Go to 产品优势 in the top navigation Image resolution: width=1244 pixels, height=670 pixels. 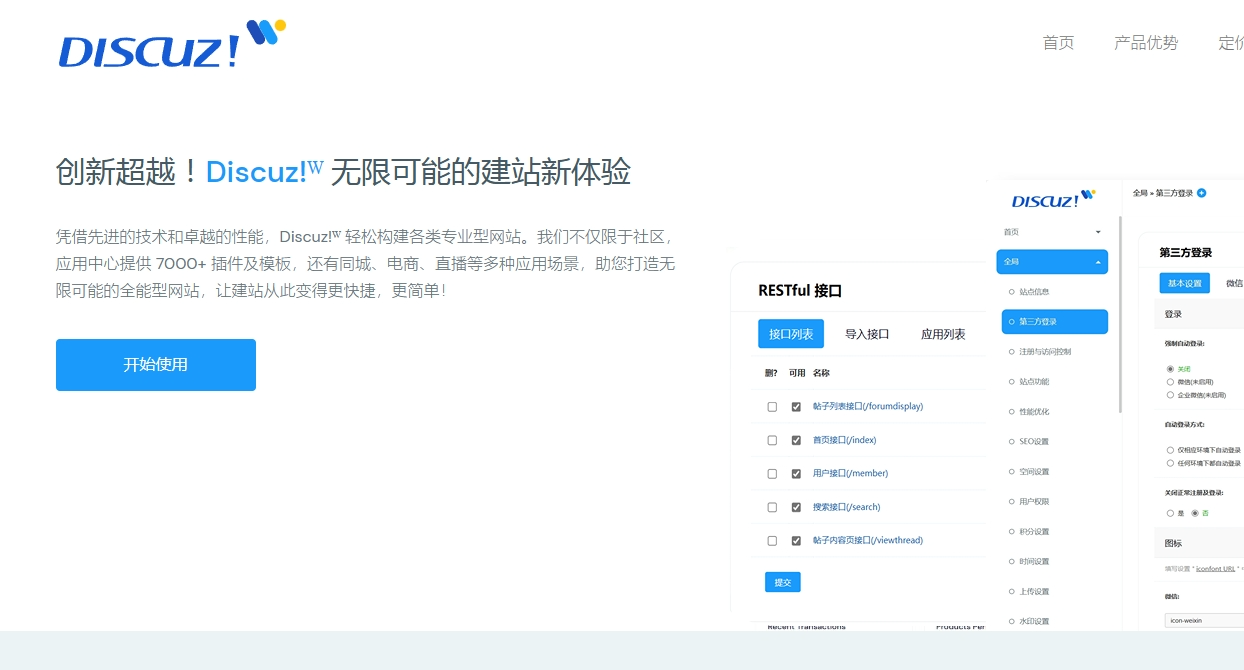[1146, 43]
